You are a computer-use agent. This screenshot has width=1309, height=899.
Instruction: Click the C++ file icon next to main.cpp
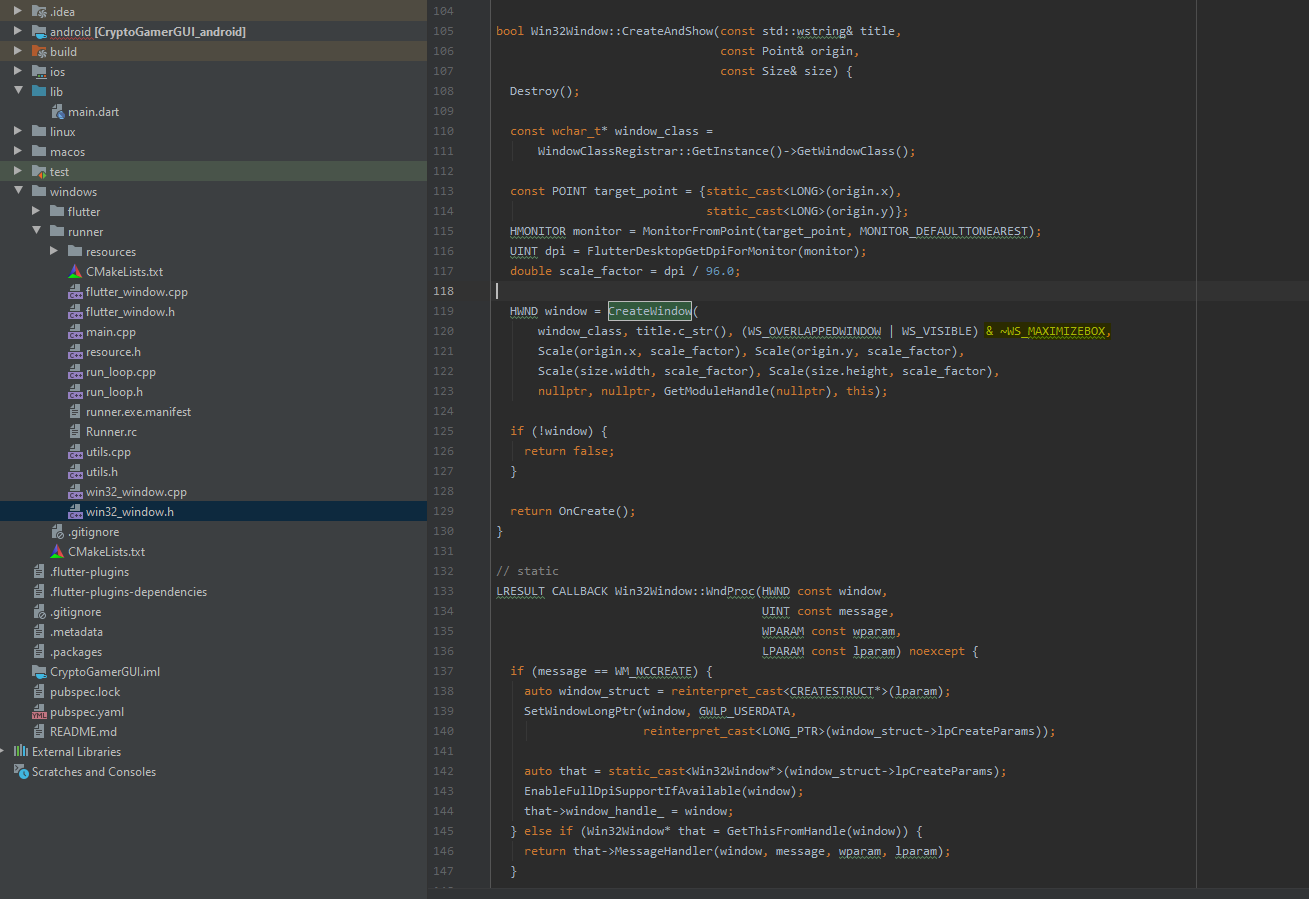(x=74, y=331)
